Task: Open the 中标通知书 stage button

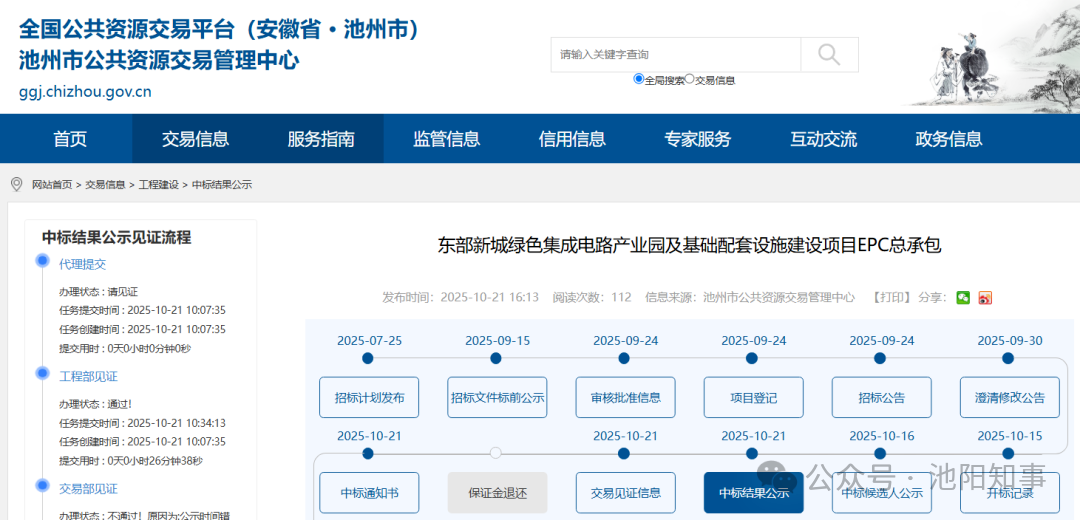Action: [369, 493]
